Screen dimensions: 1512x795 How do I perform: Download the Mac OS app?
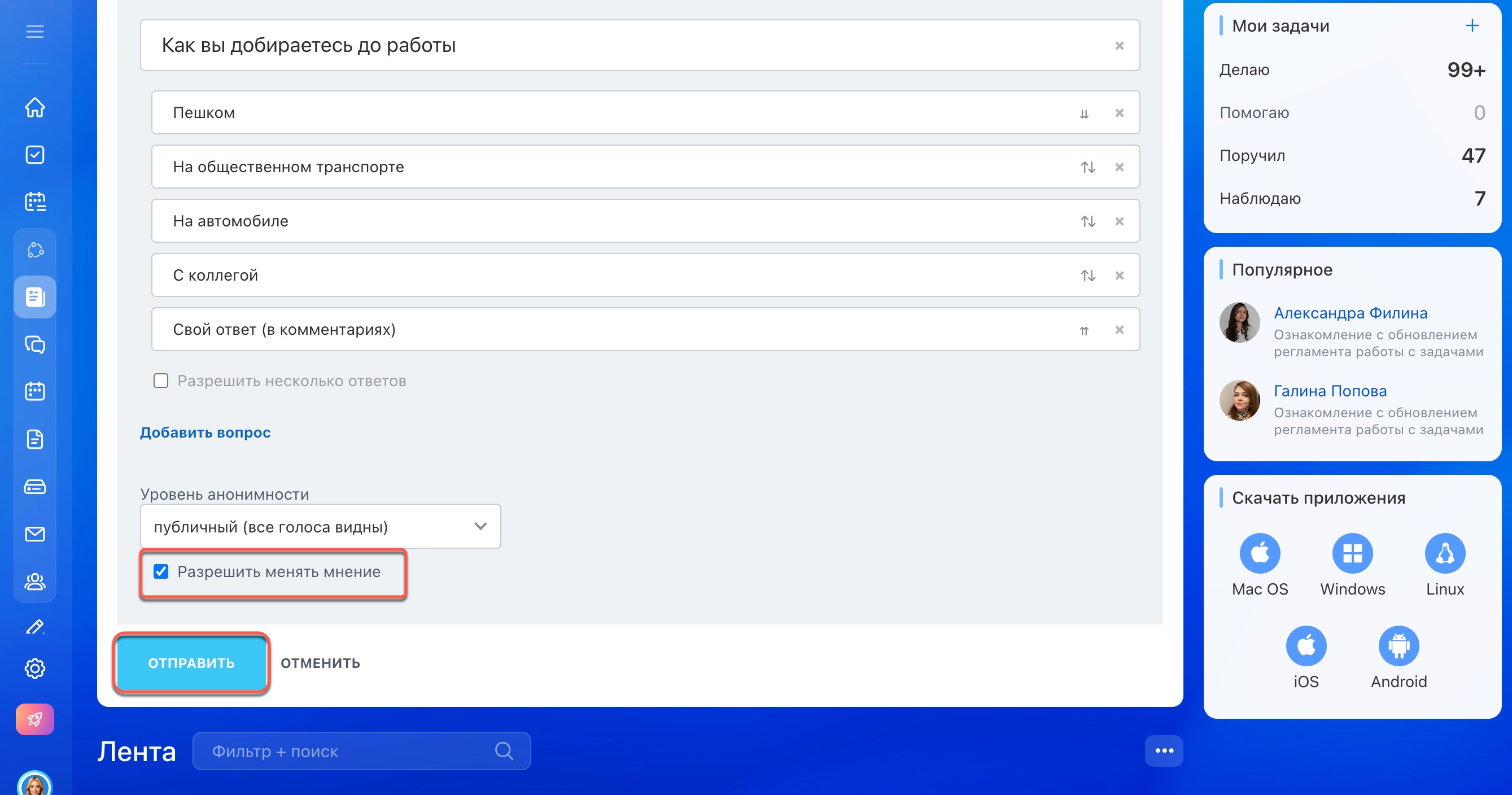pyautogui.click(x=1260, y=554)
